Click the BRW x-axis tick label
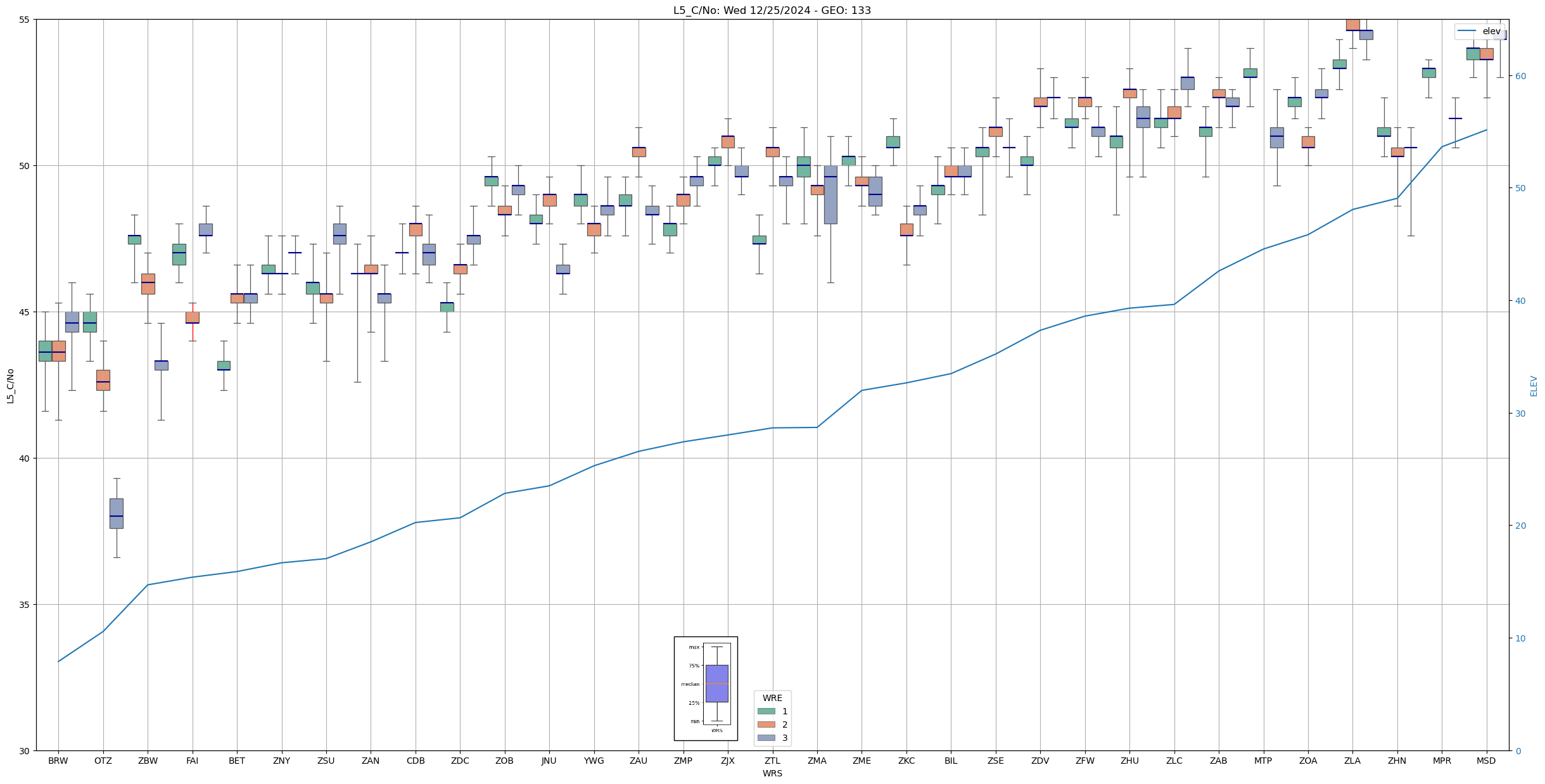 tap(58, 761)
